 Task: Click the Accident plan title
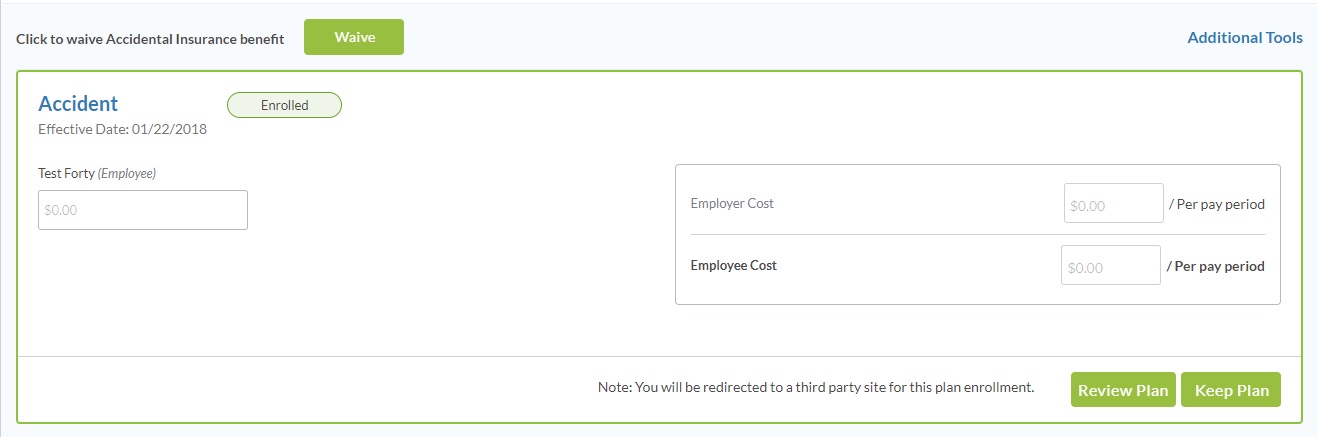tap(78, 104)
